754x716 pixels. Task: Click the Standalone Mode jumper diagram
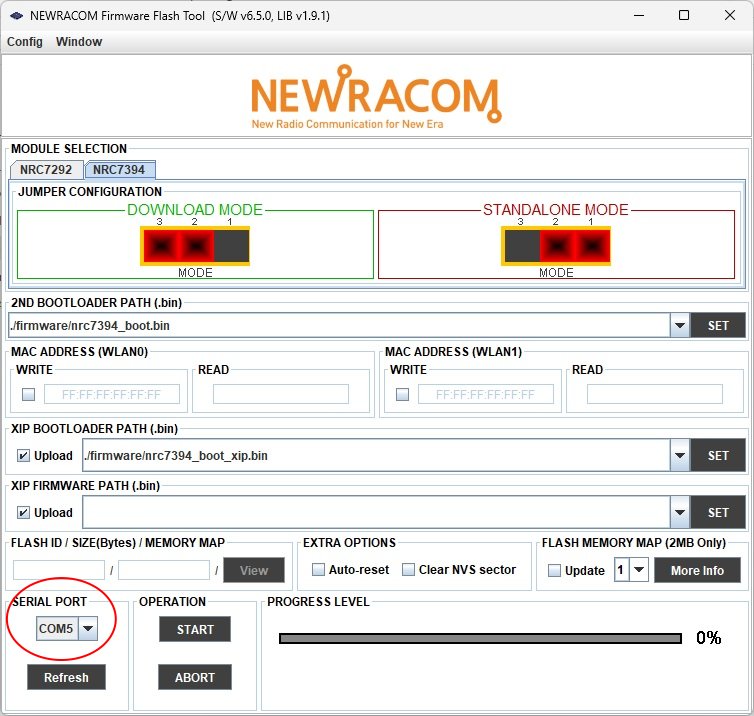(556, 245)
